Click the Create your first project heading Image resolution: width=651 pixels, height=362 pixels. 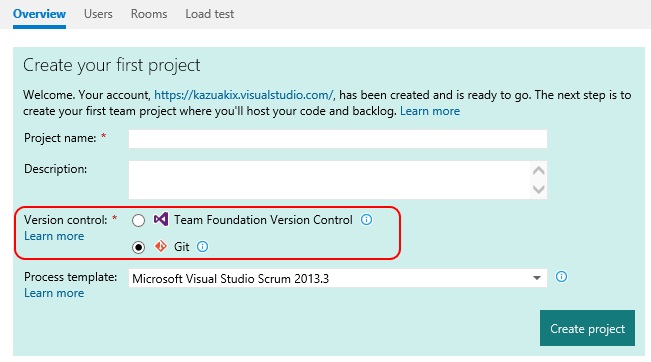click(x=111, y=65)
